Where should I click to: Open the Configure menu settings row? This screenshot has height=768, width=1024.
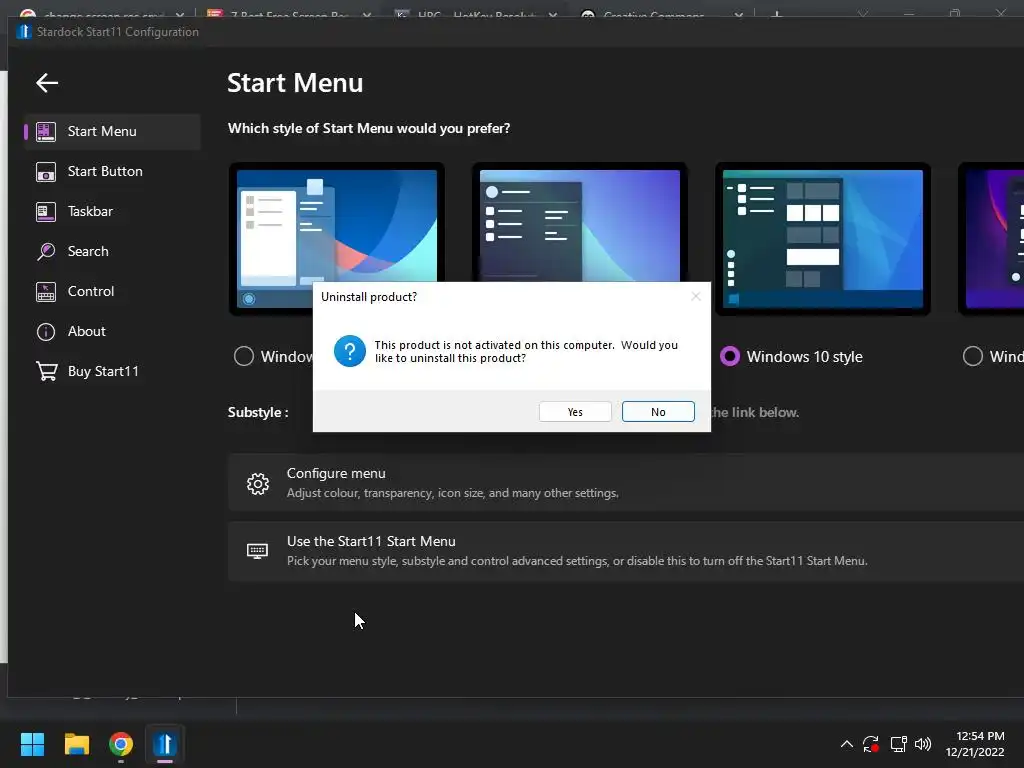coord(626,483)
